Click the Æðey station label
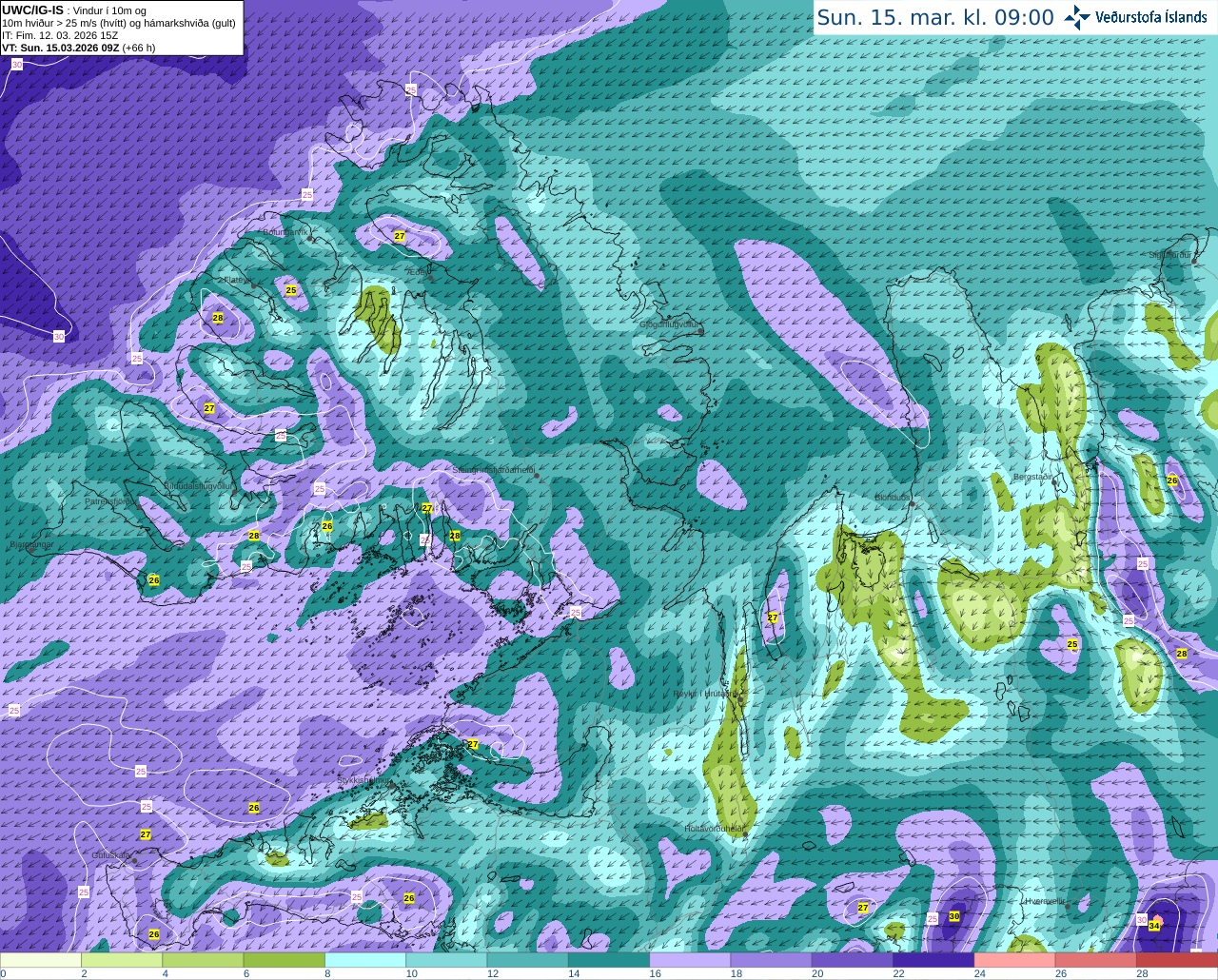 (x=417, y=272)
